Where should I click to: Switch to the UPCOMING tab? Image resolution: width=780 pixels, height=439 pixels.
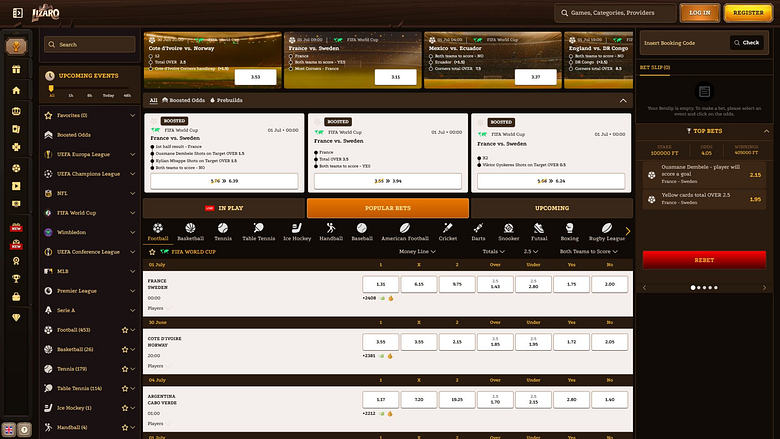(x=552, y=208)
